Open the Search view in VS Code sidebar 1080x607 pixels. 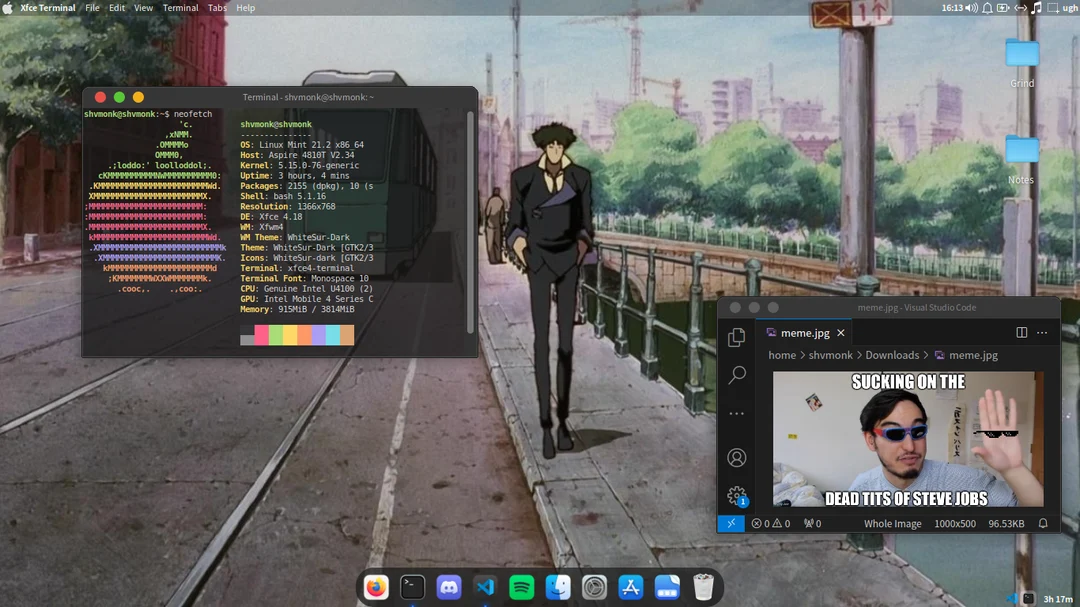(x=737, y=375)
